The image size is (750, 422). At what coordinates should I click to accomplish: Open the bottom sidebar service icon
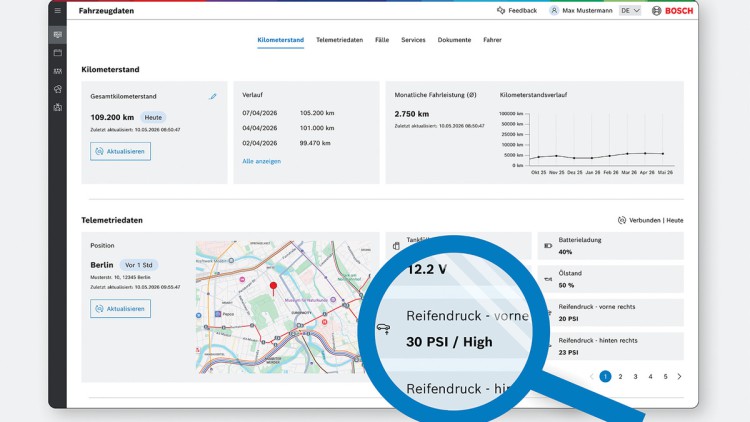(58, 107)
